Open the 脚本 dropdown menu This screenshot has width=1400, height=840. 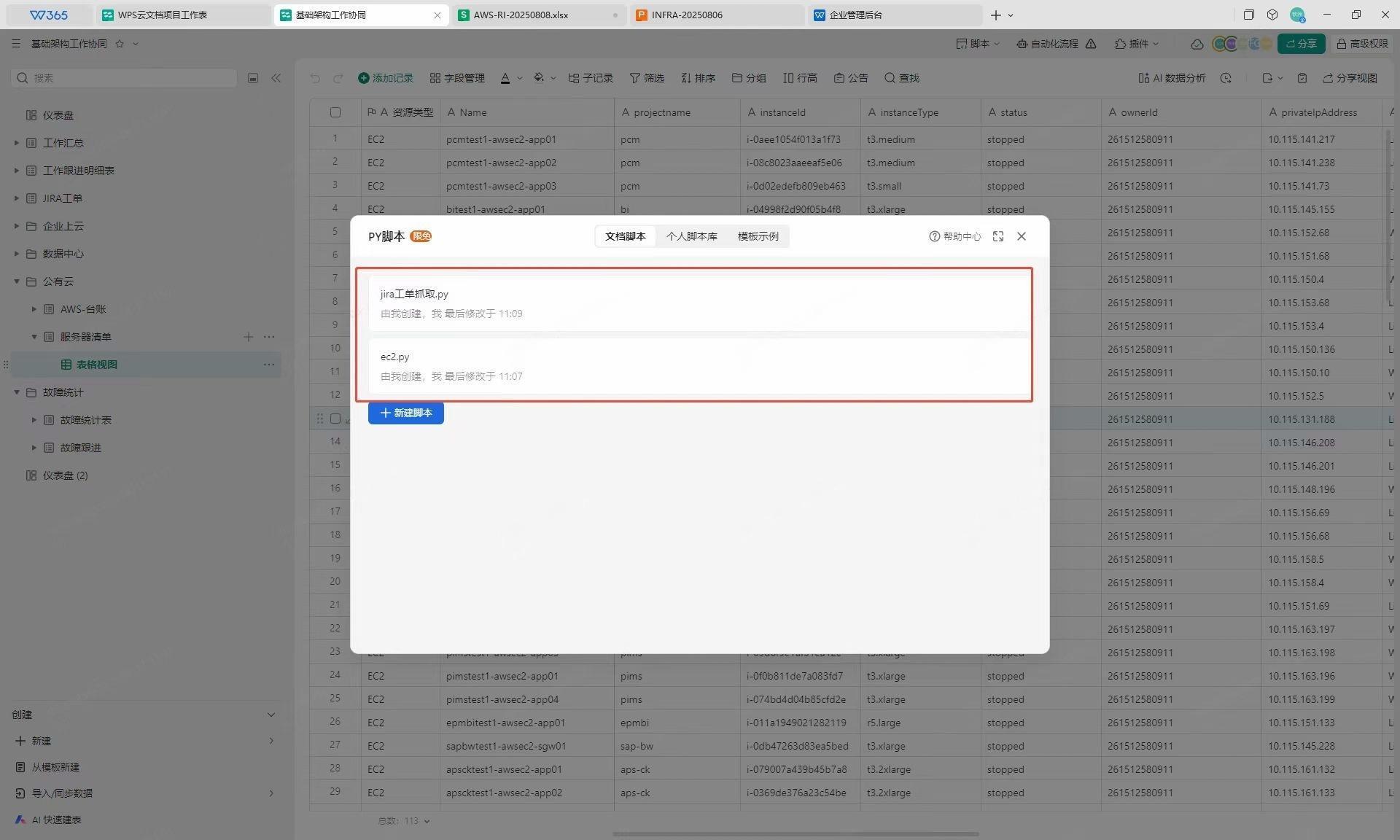tap(978, 44)
